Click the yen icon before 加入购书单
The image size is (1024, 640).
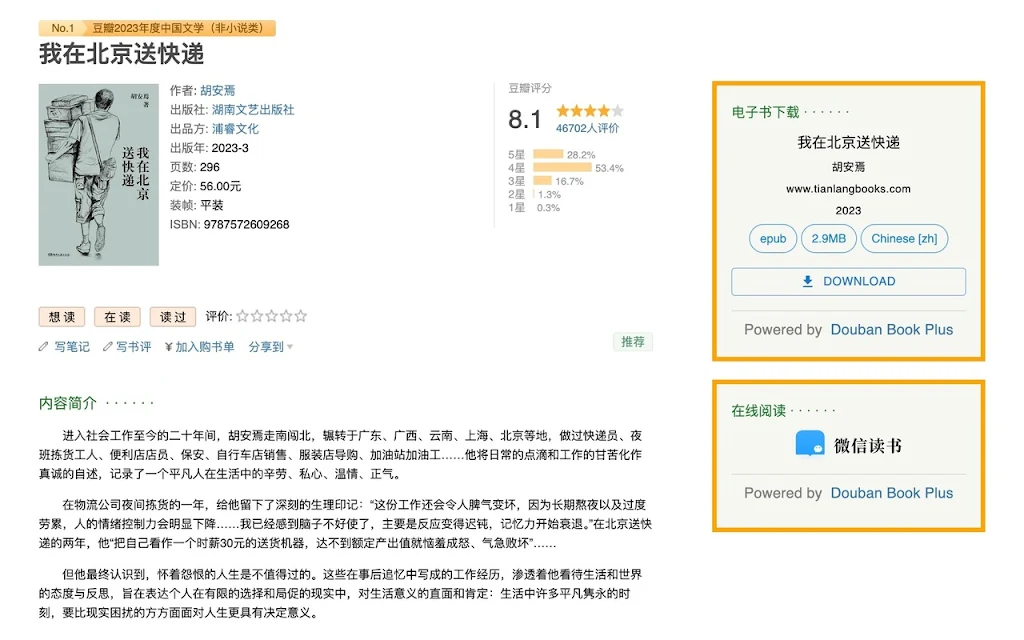(x=168, y=347)
